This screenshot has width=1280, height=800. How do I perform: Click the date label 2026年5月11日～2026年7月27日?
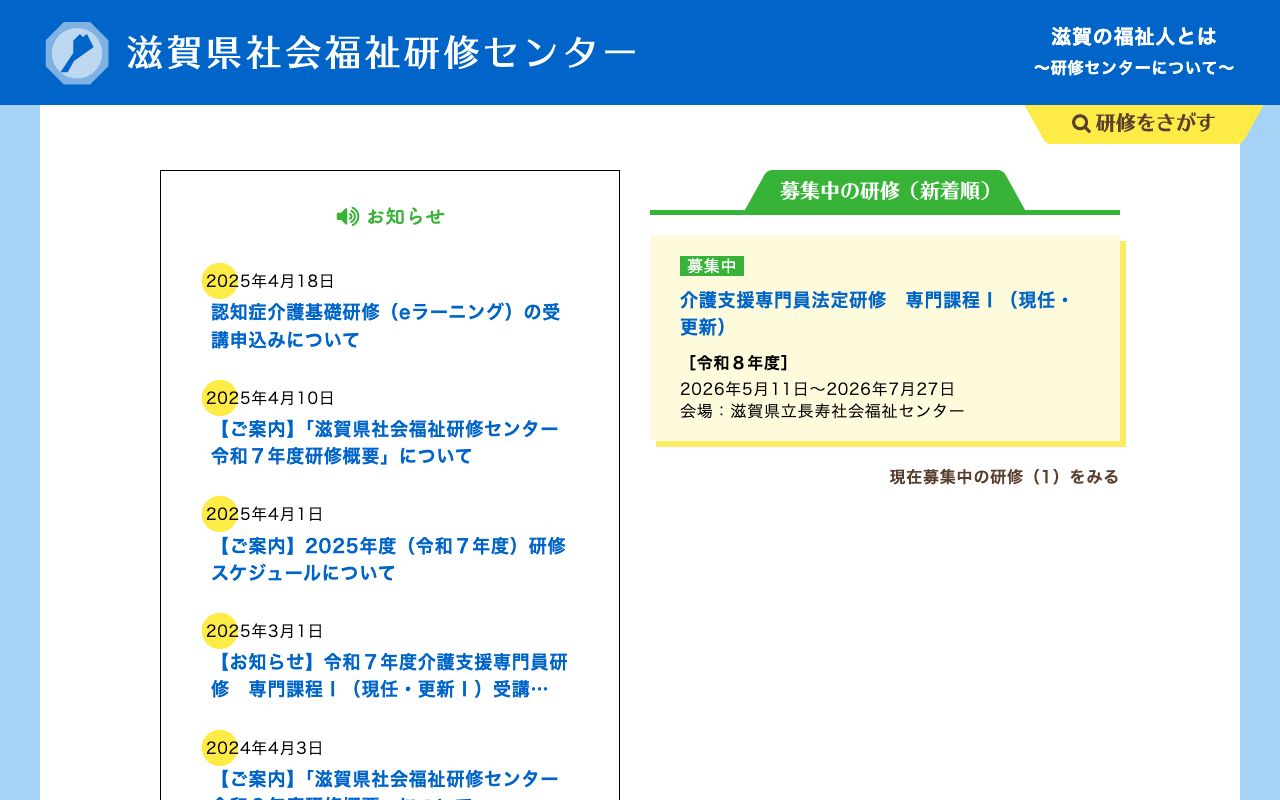817,389
